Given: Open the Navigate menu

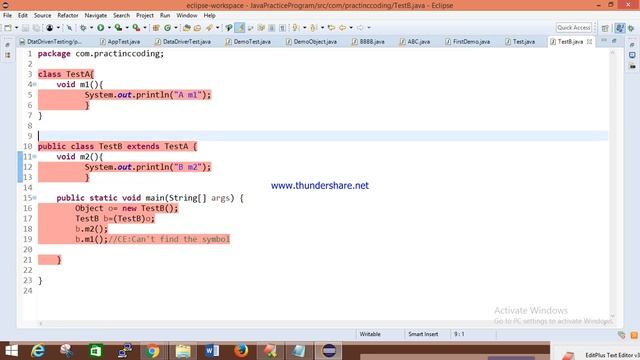Looking at the screenshot, I should coord(96,16).
